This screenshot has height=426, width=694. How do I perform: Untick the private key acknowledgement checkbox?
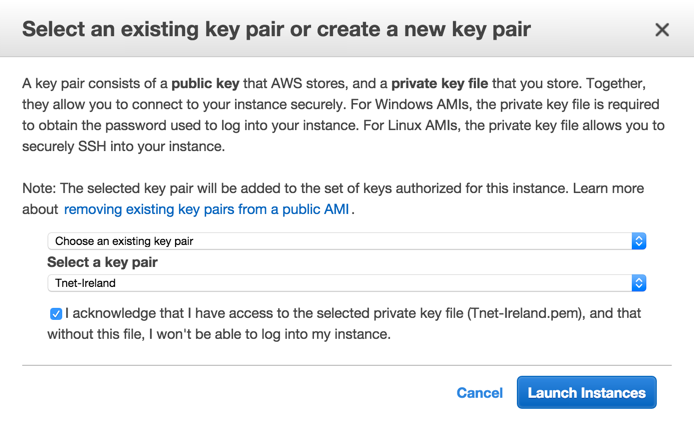click(56, 314)
